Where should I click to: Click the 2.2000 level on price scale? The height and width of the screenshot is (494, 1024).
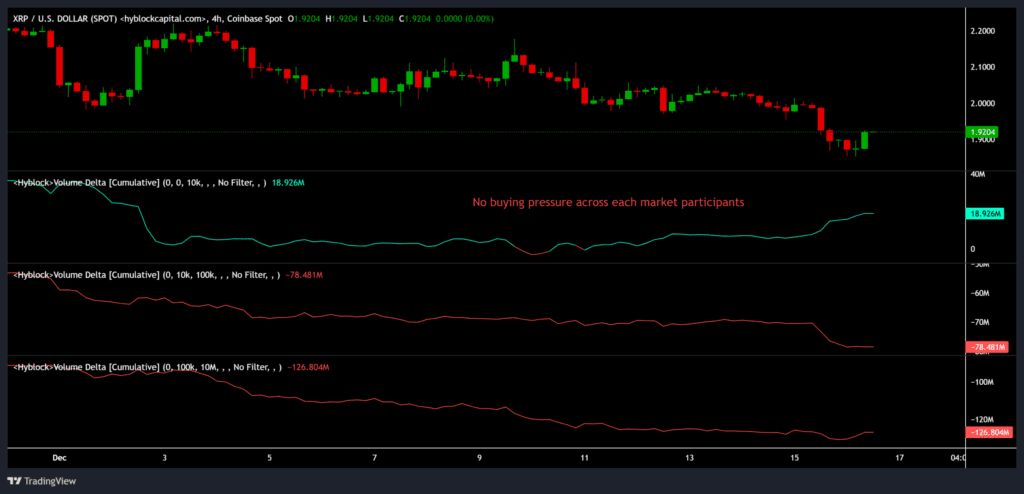[x=984, y=31]
